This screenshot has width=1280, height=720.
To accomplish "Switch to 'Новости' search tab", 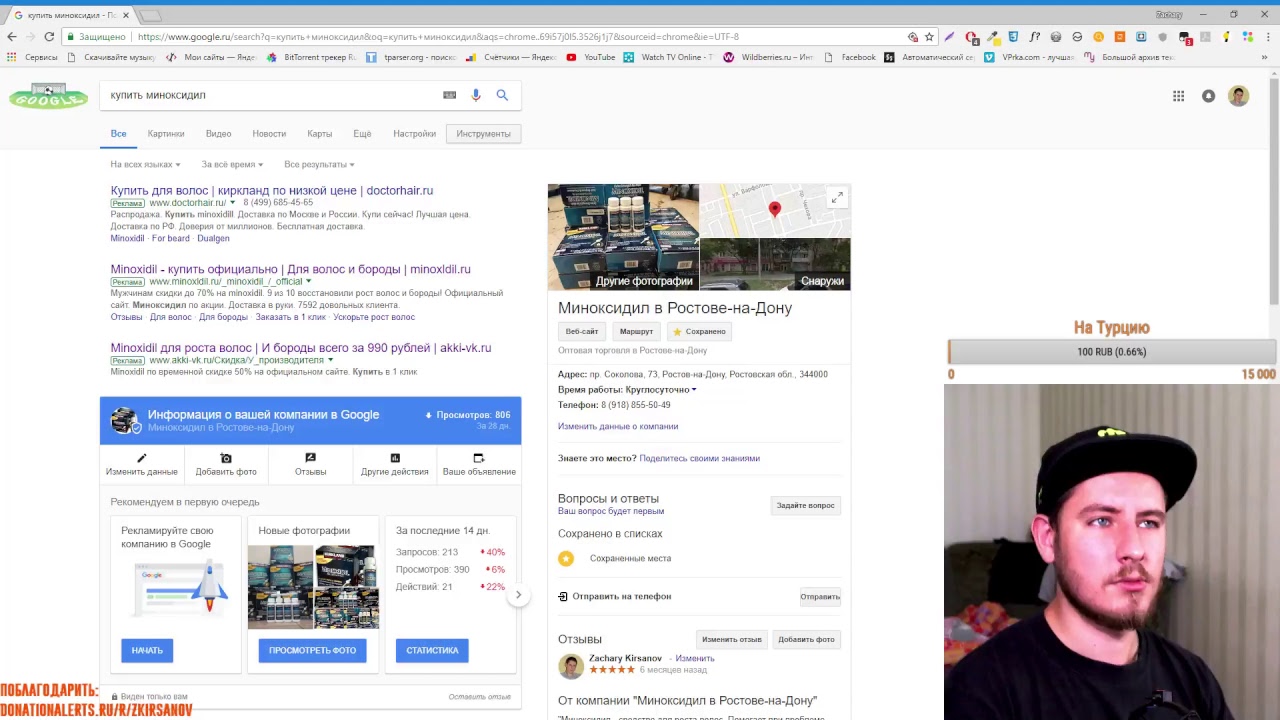I will (269, 133).
